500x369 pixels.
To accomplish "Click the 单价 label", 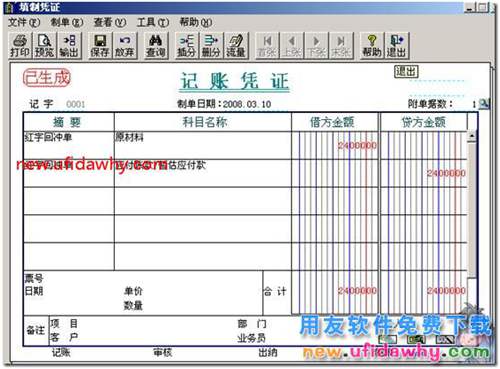I will tap(133, 291).
